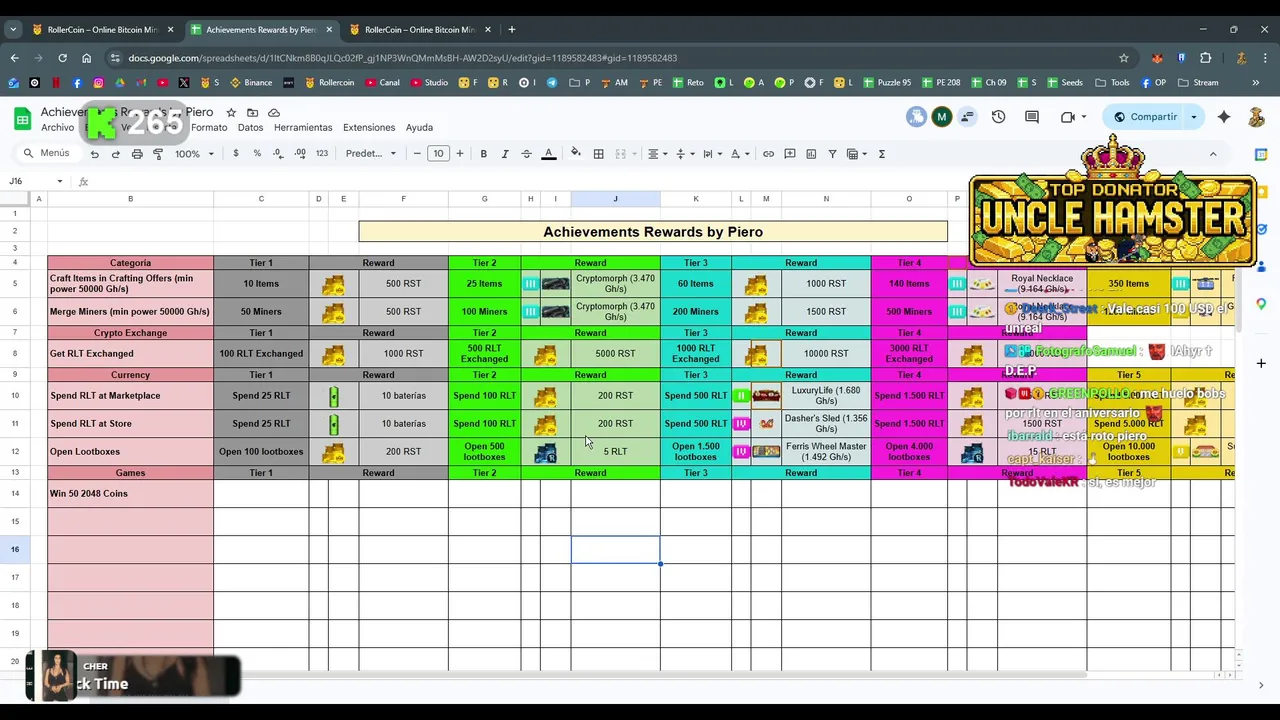Open the Ayuda menu
1280x720 pixels.
point(419,128)
